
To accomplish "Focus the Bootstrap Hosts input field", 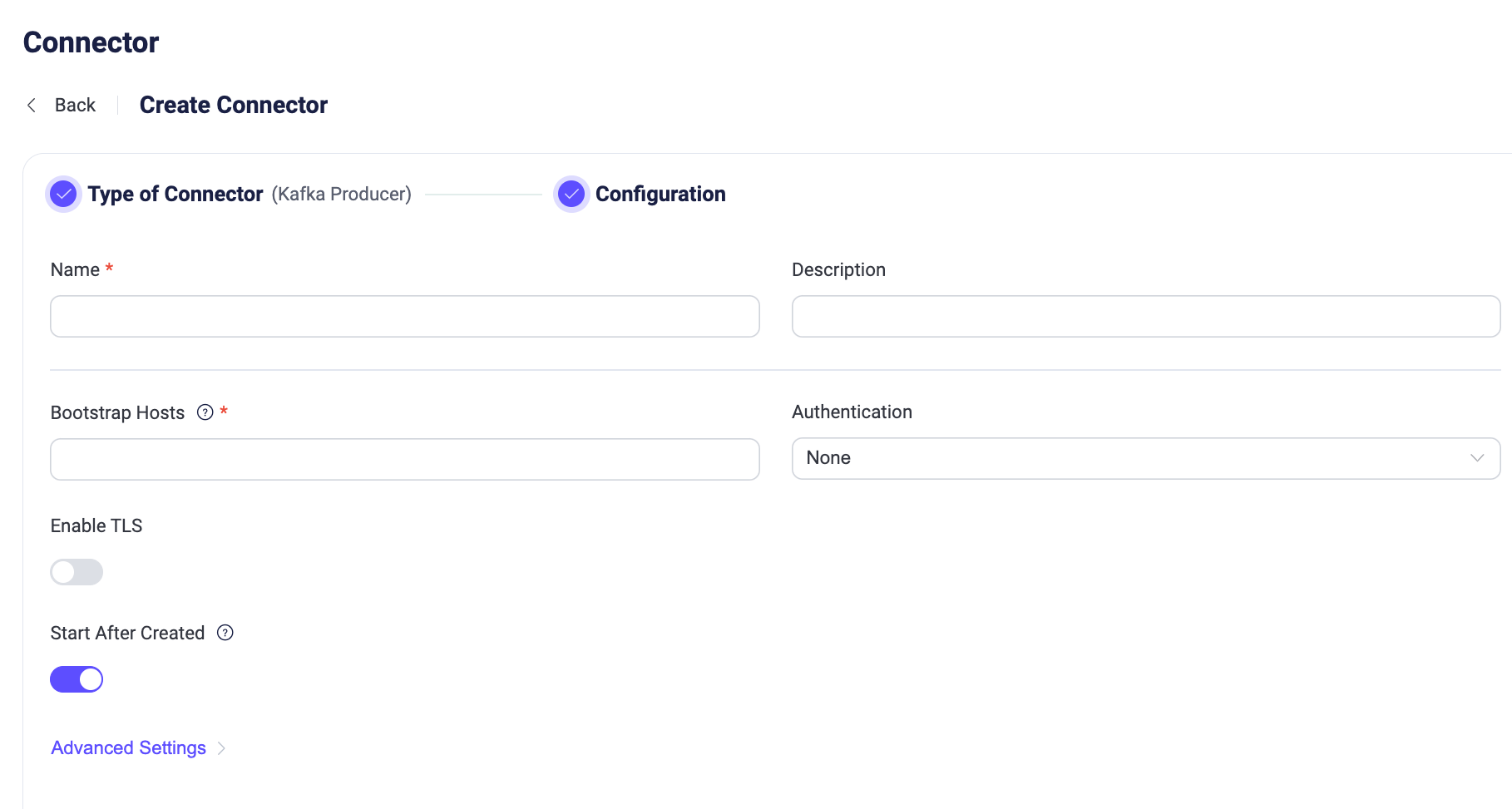I will [404, 459].
